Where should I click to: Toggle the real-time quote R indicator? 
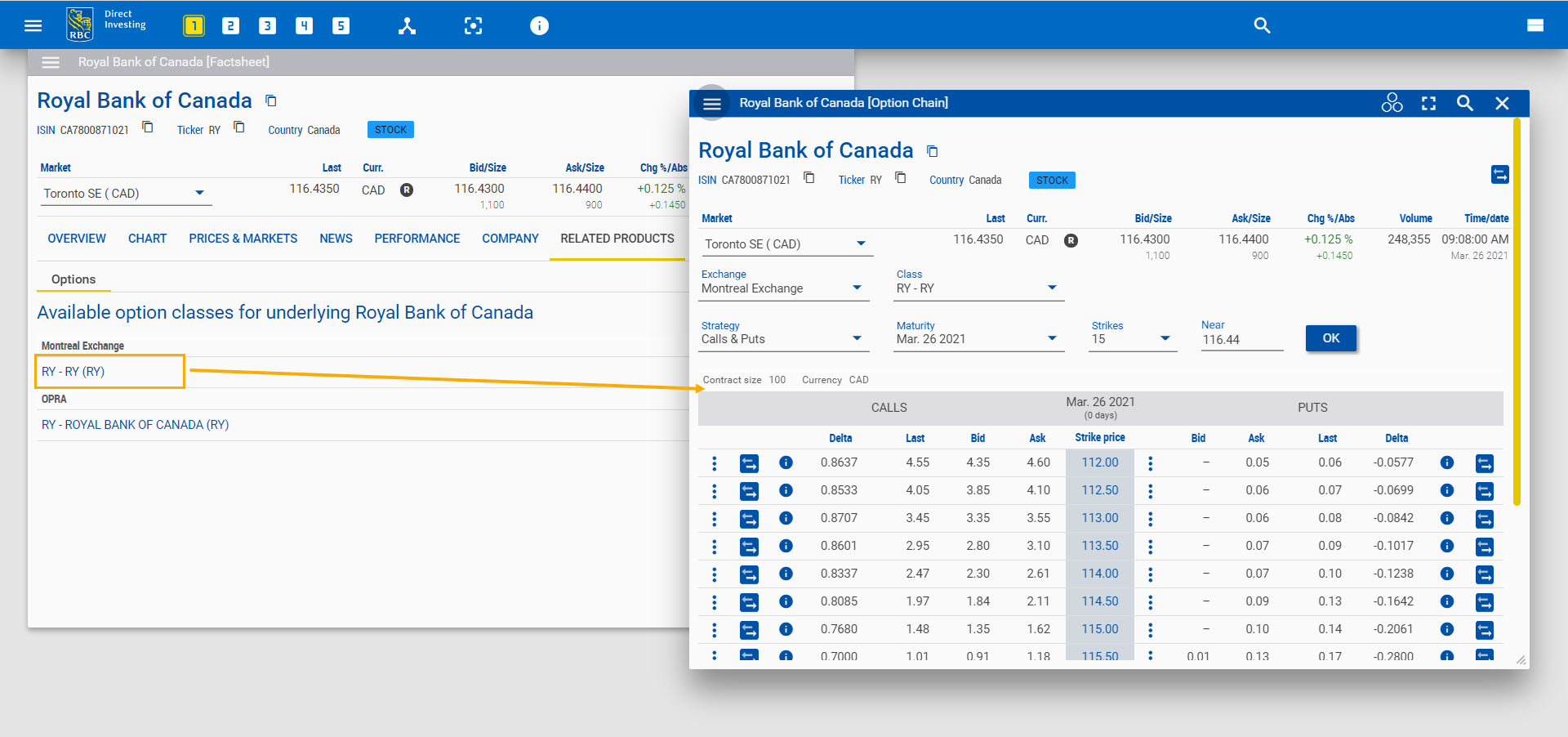(1071, 240)
